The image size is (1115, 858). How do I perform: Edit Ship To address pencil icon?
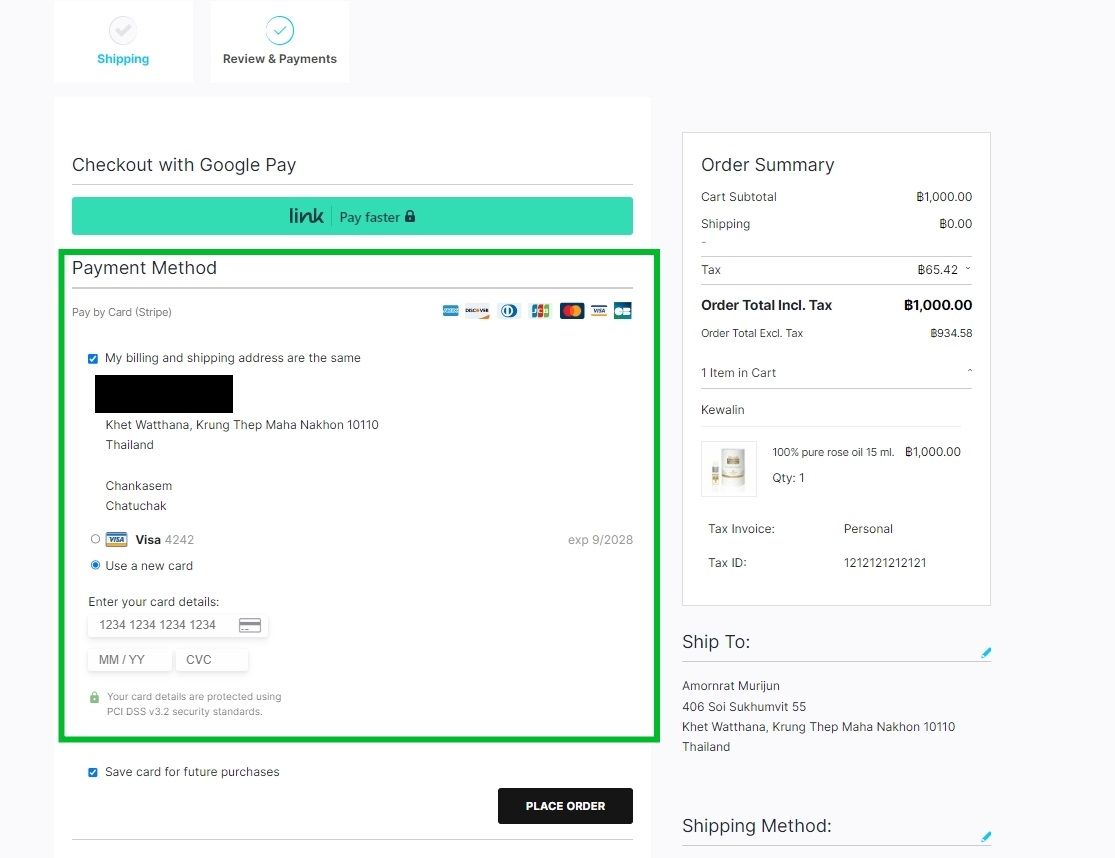pyautogui.click(x=986, y=653)
